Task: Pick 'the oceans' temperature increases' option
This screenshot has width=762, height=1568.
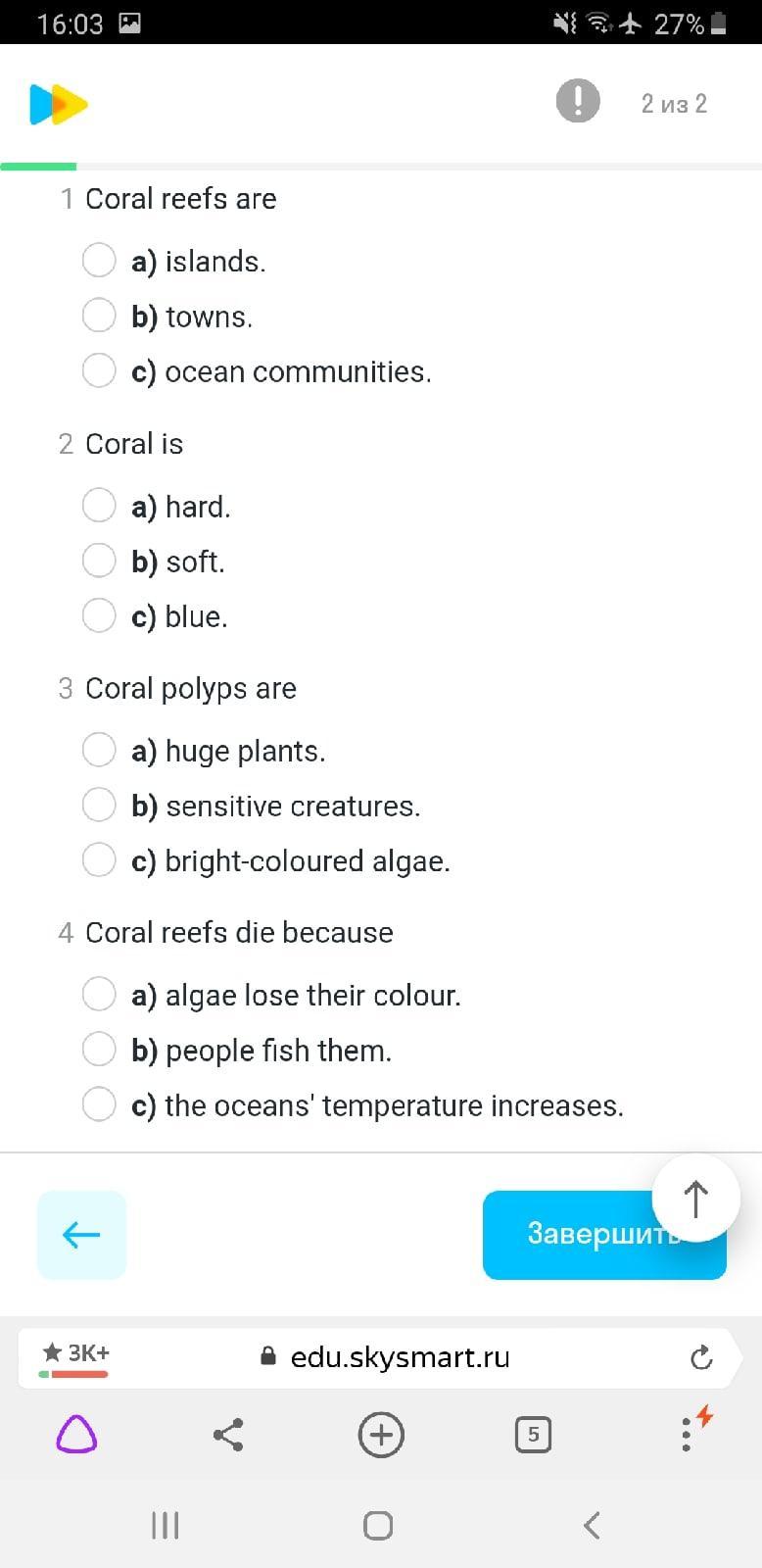Action: (x=99, y=1103)
